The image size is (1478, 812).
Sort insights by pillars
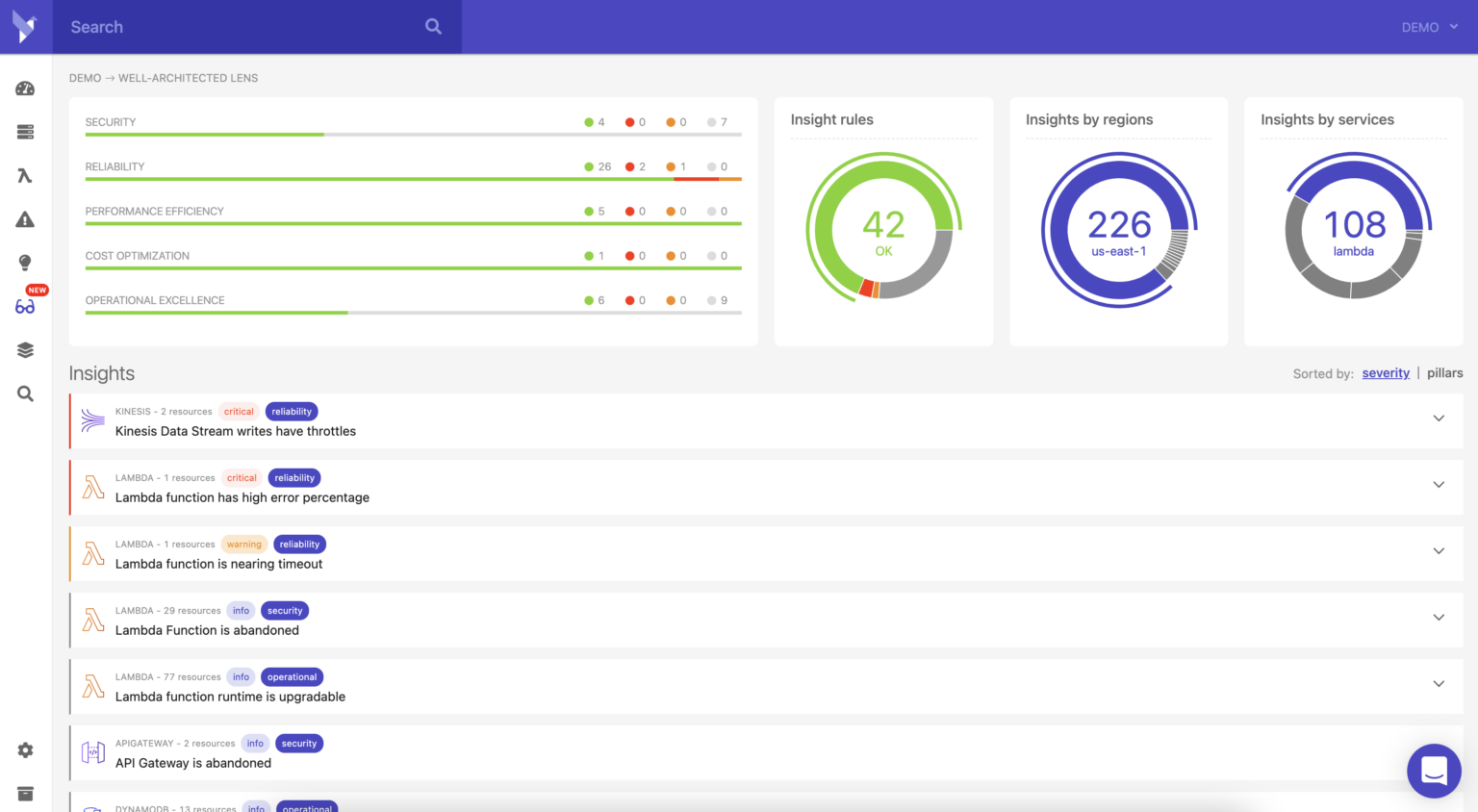[x=1444, y=373]
